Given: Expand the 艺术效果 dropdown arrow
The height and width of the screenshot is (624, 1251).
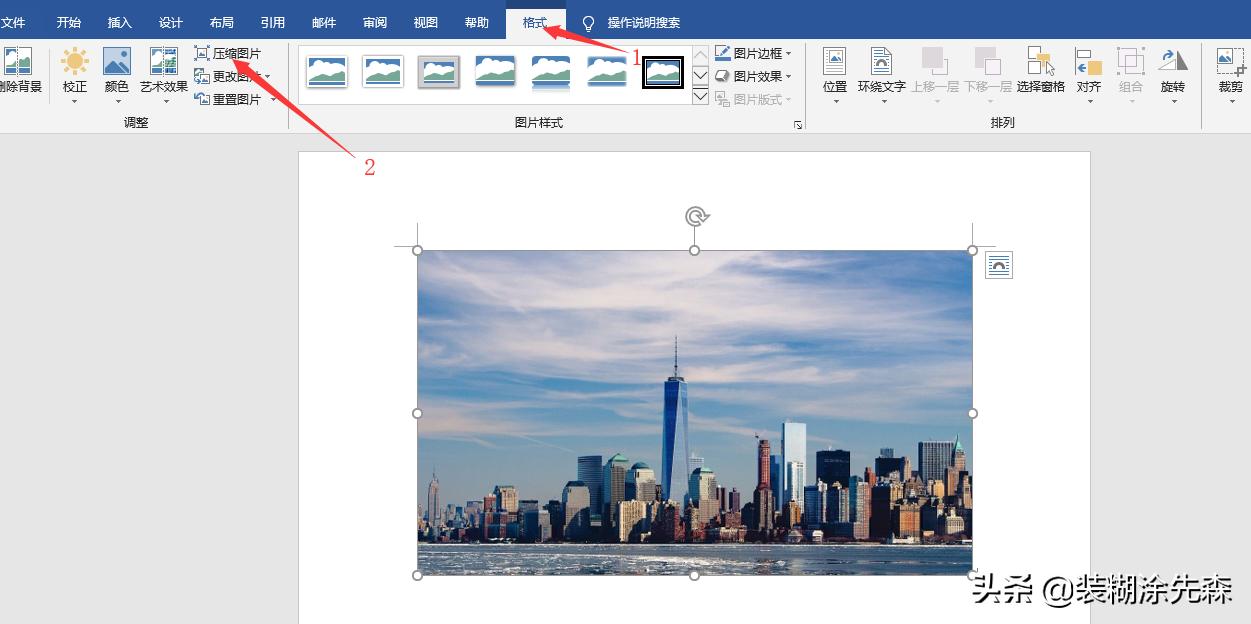Looking at the screenshot, I should pos(164,101).
